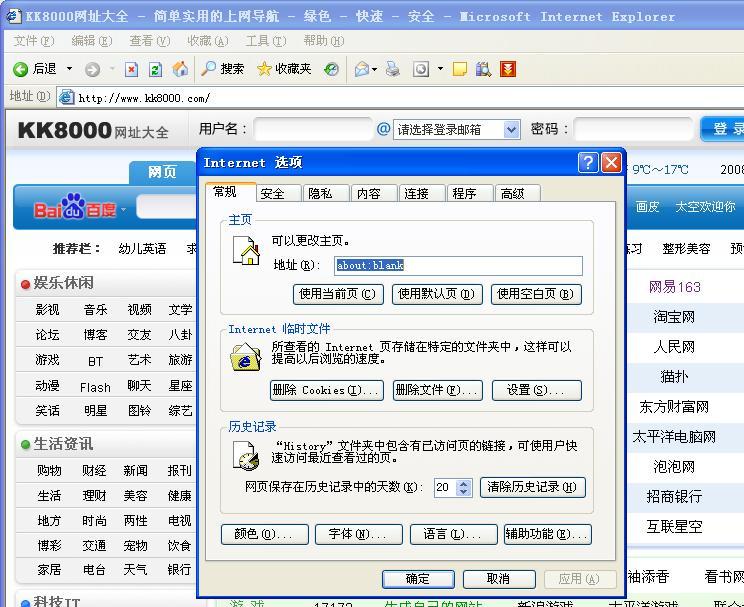Open 设置(S)... temporary files settings
744x607 pixels.
(537, 391)
